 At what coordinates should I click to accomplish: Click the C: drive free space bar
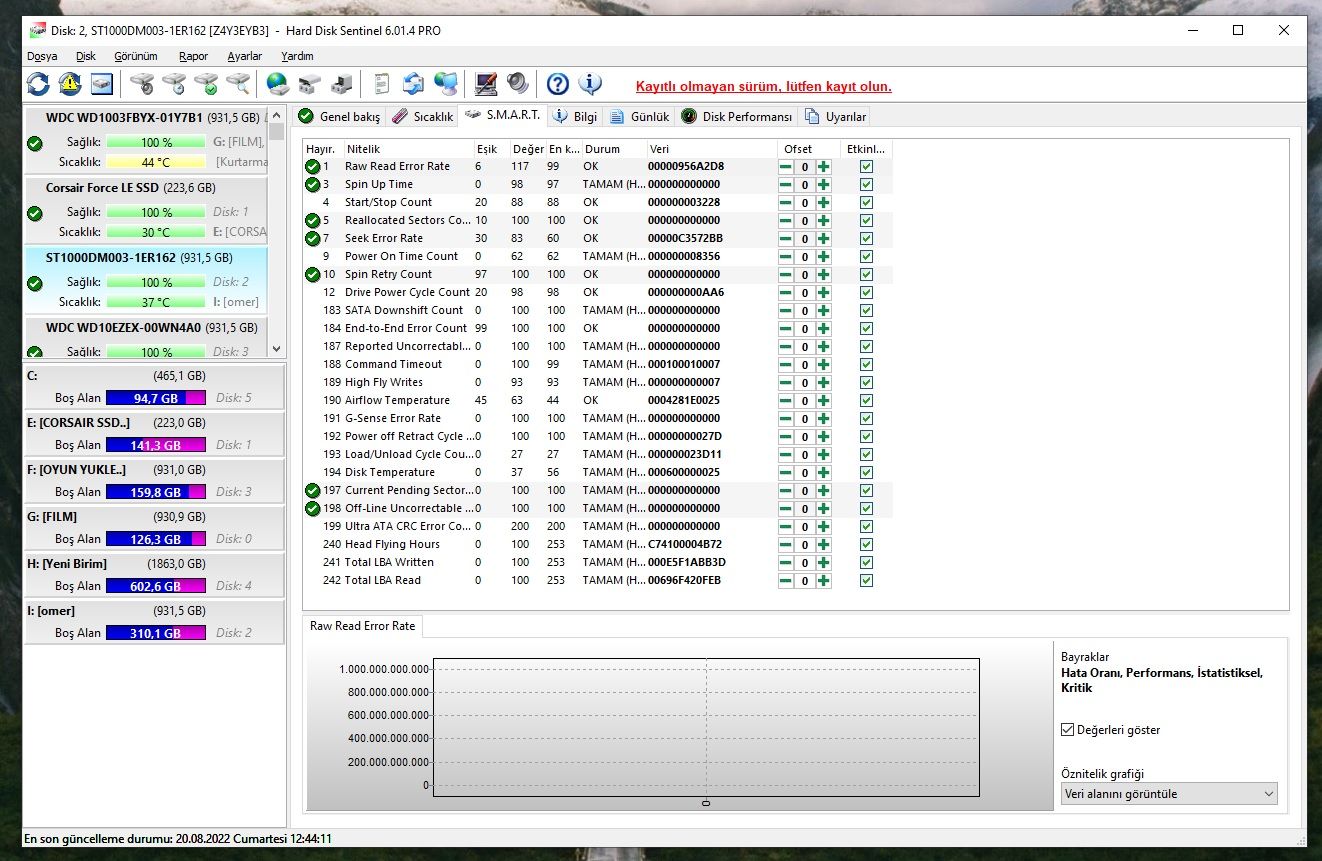pyautogui.click(x=155, y=398)
